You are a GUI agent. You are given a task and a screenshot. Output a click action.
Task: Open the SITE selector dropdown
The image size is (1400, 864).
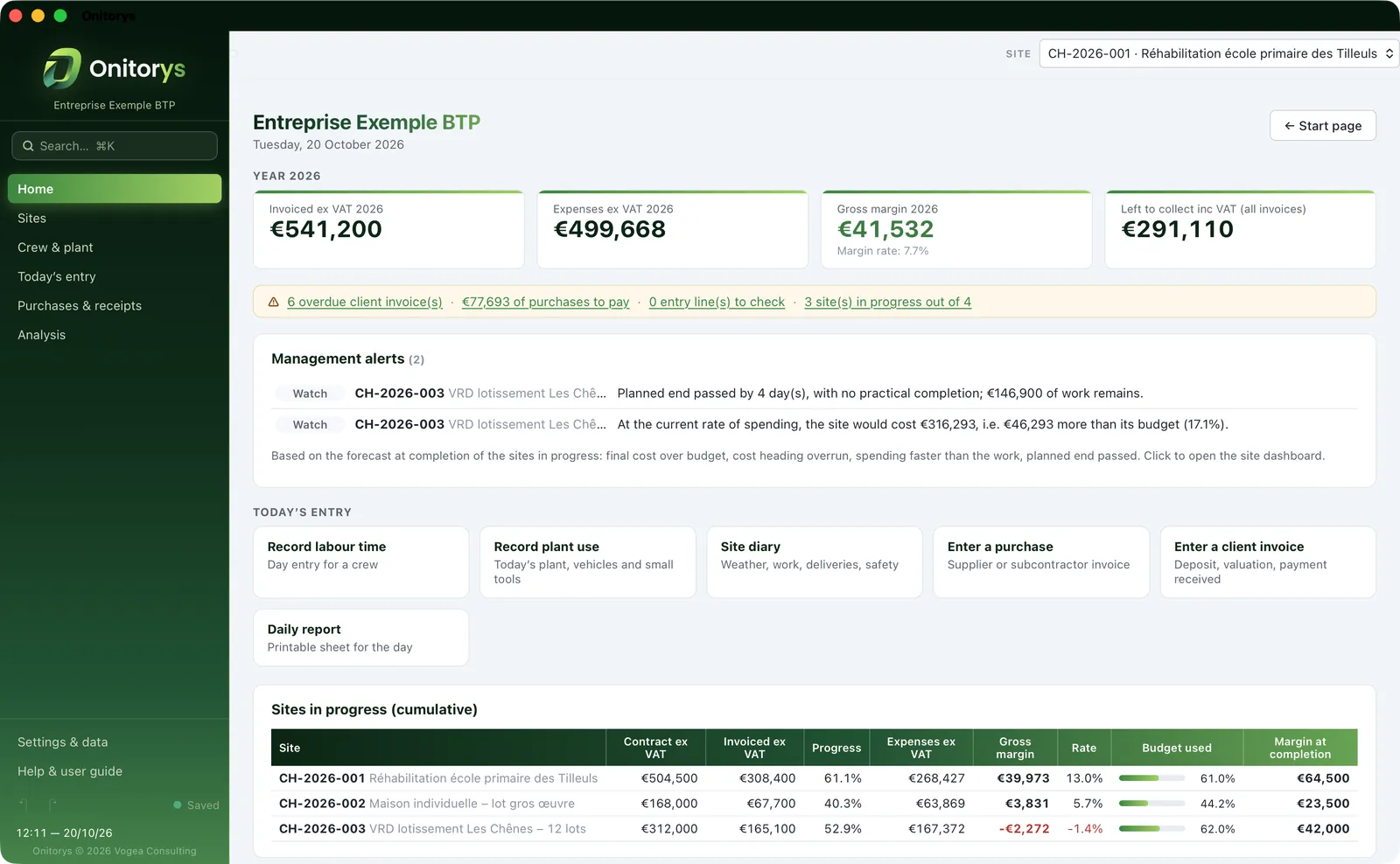coord(1219,53)
